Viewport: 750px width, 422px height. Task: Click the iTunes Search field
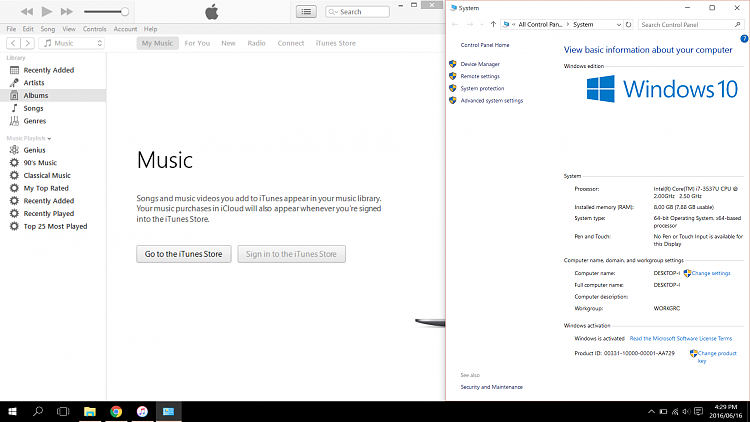[x=357, y=11]
